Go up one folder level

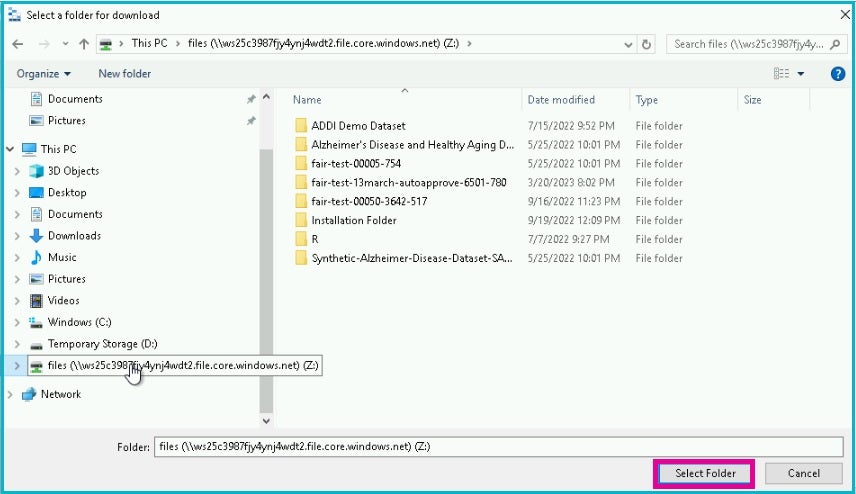point(84,44)
